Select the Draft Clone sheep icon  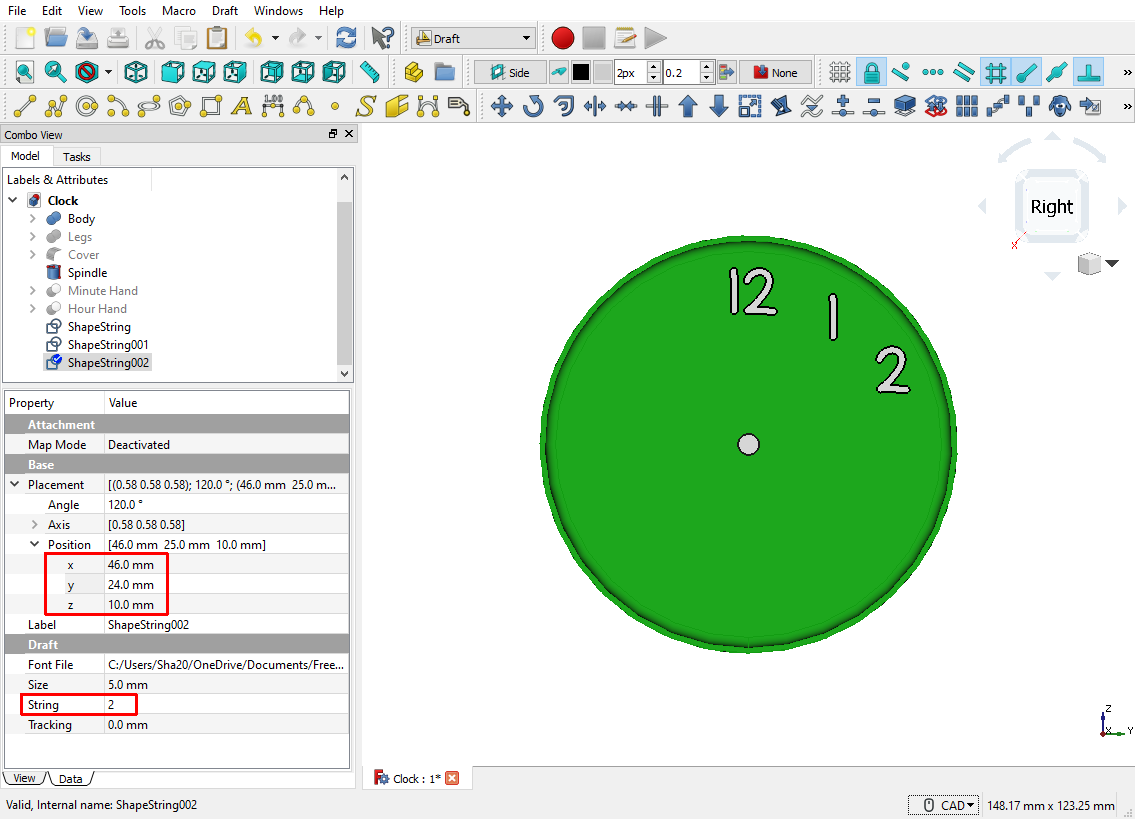[x=1060, y=106]
